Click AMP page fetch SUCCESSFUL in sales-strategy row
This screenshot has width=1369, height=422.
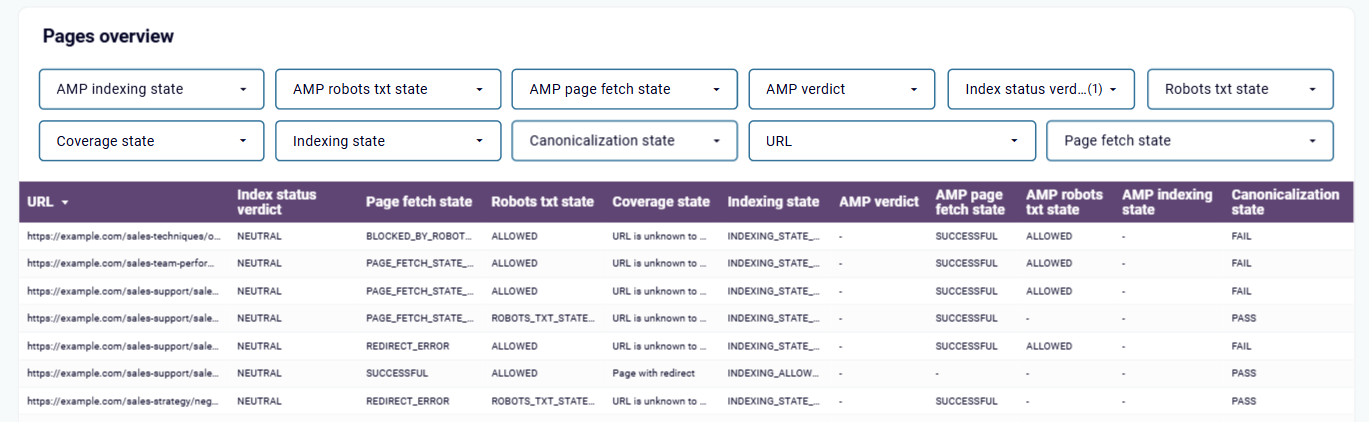tap(966, 401)
